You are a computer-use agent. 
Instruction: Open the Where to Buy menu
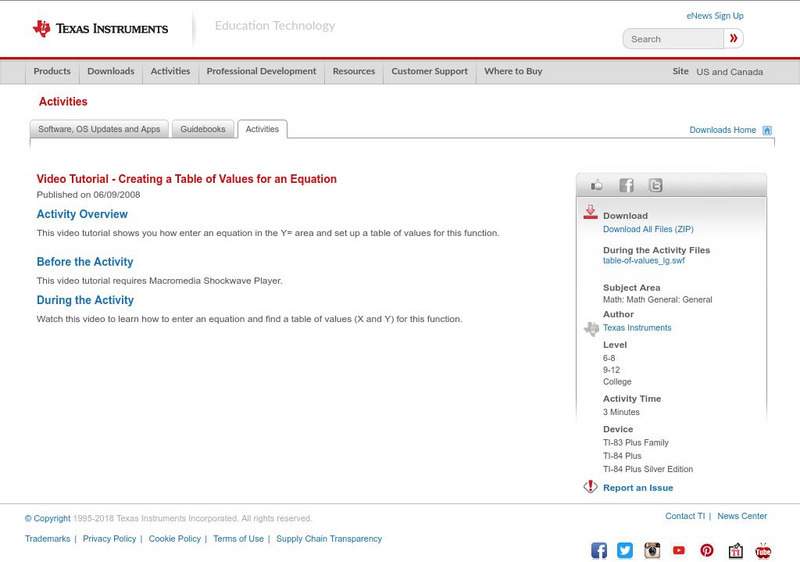(513, 71)
